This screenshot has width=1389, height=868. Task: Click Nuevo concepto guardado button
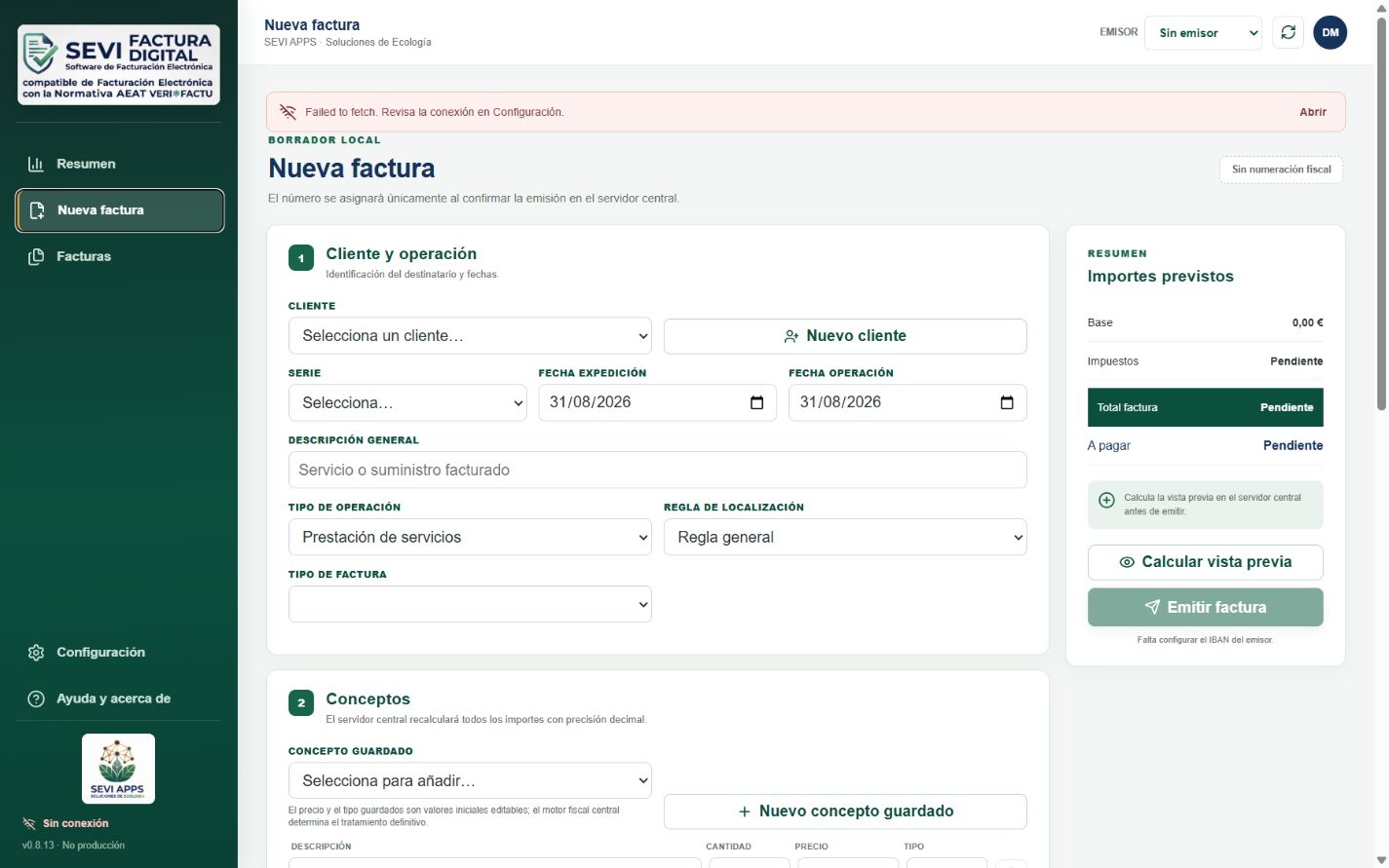click(845, 811)
